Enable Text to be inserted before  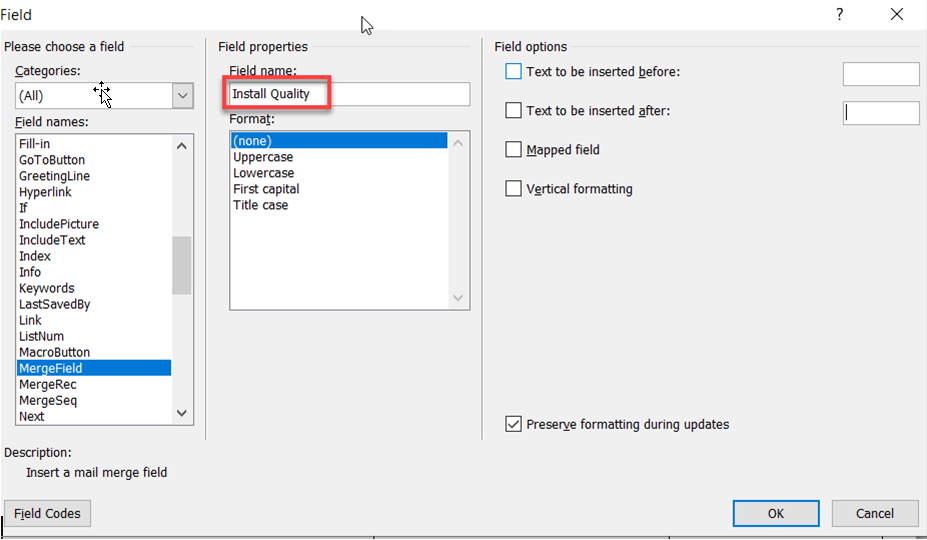514,72
